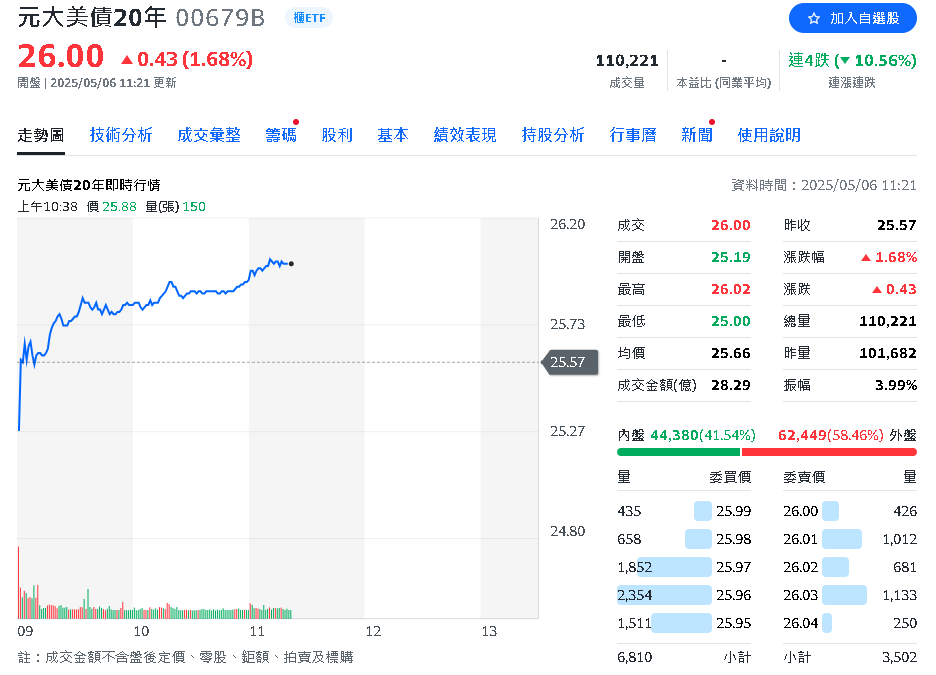Click the current price dot on chart

click(291, 264)
